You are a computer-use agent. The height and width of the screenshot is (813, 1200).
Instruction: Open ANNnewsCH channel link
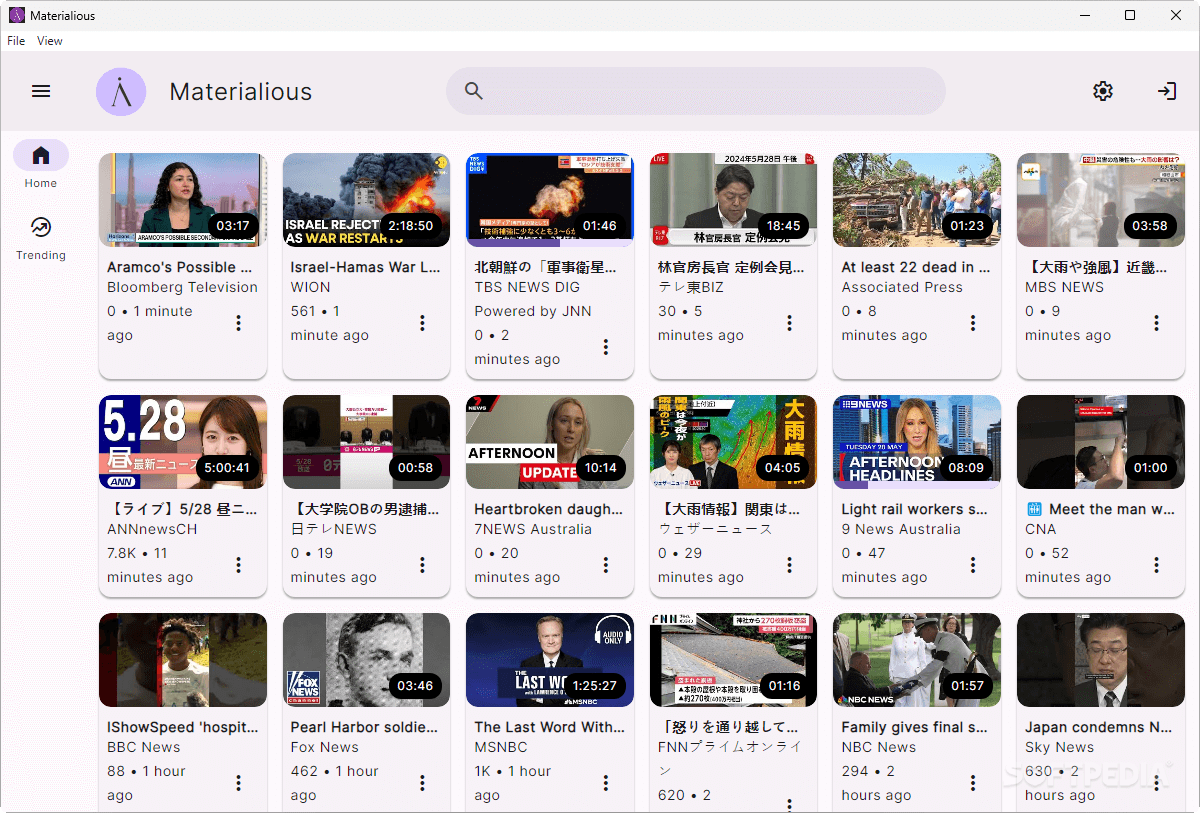152,529
